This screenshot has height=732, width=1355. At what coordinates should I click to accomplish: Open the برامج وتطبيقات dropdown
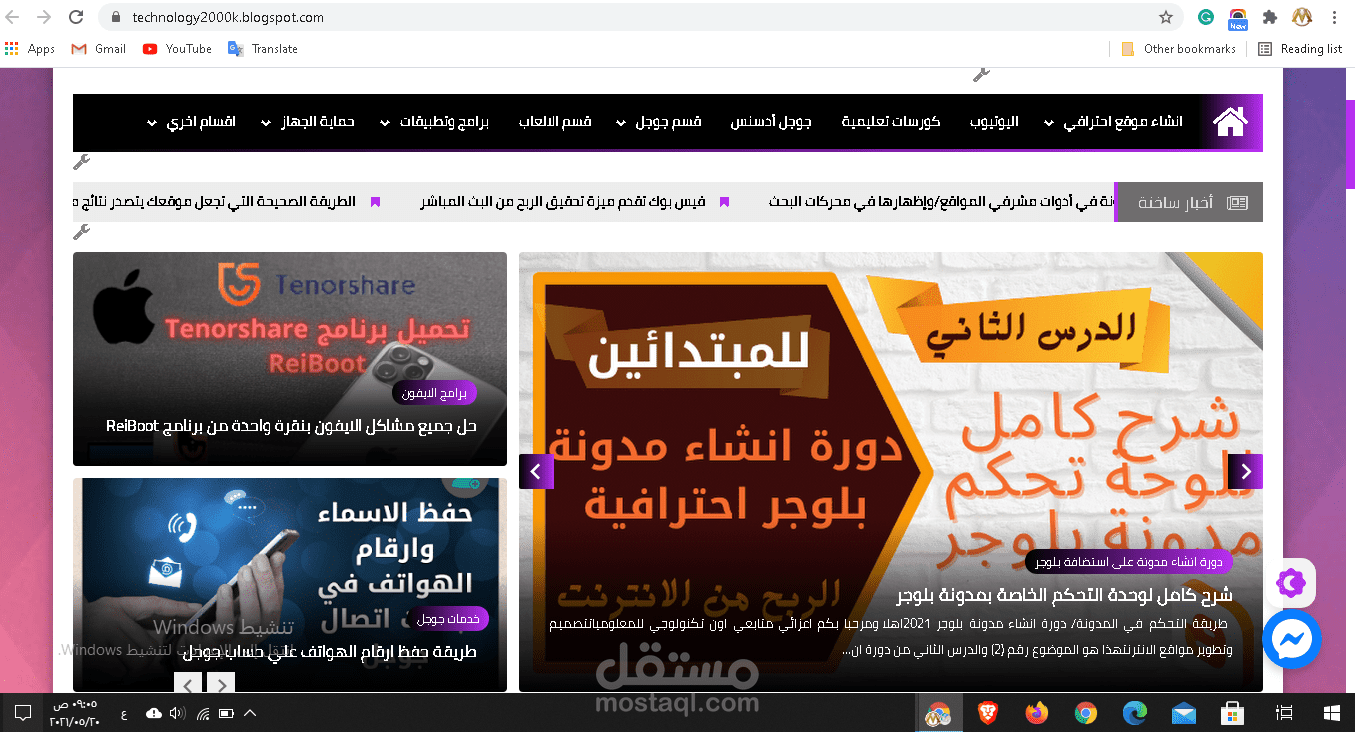pyautogui.click(x=437, y=122)
